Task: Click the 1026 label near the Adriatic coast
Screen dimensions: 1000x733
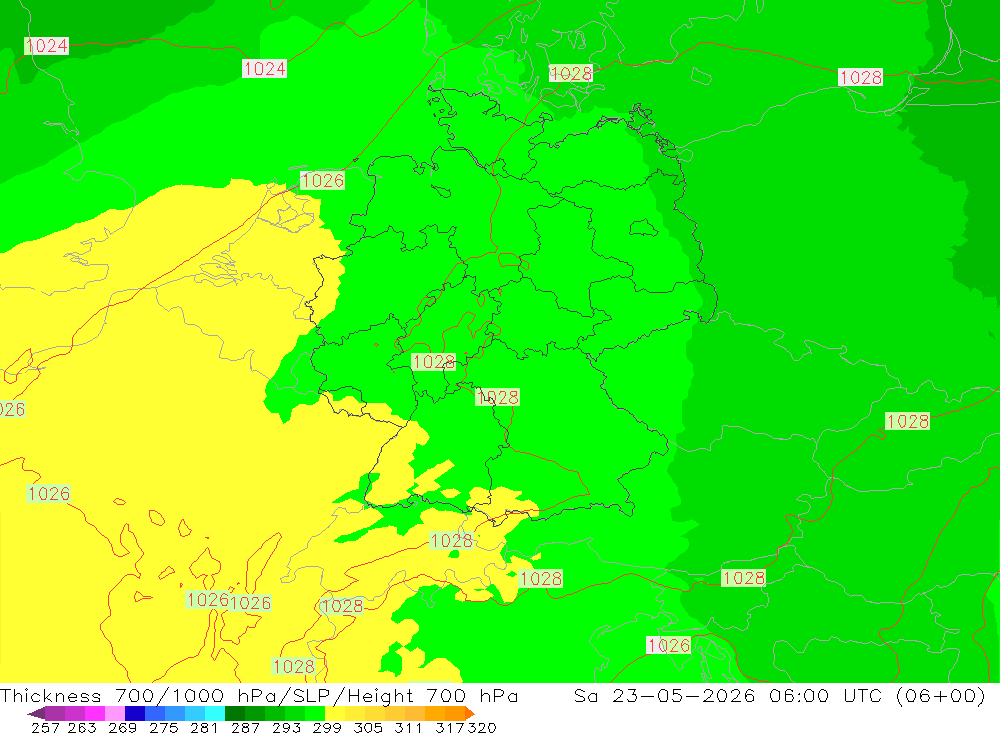Action: coord(668,646)
